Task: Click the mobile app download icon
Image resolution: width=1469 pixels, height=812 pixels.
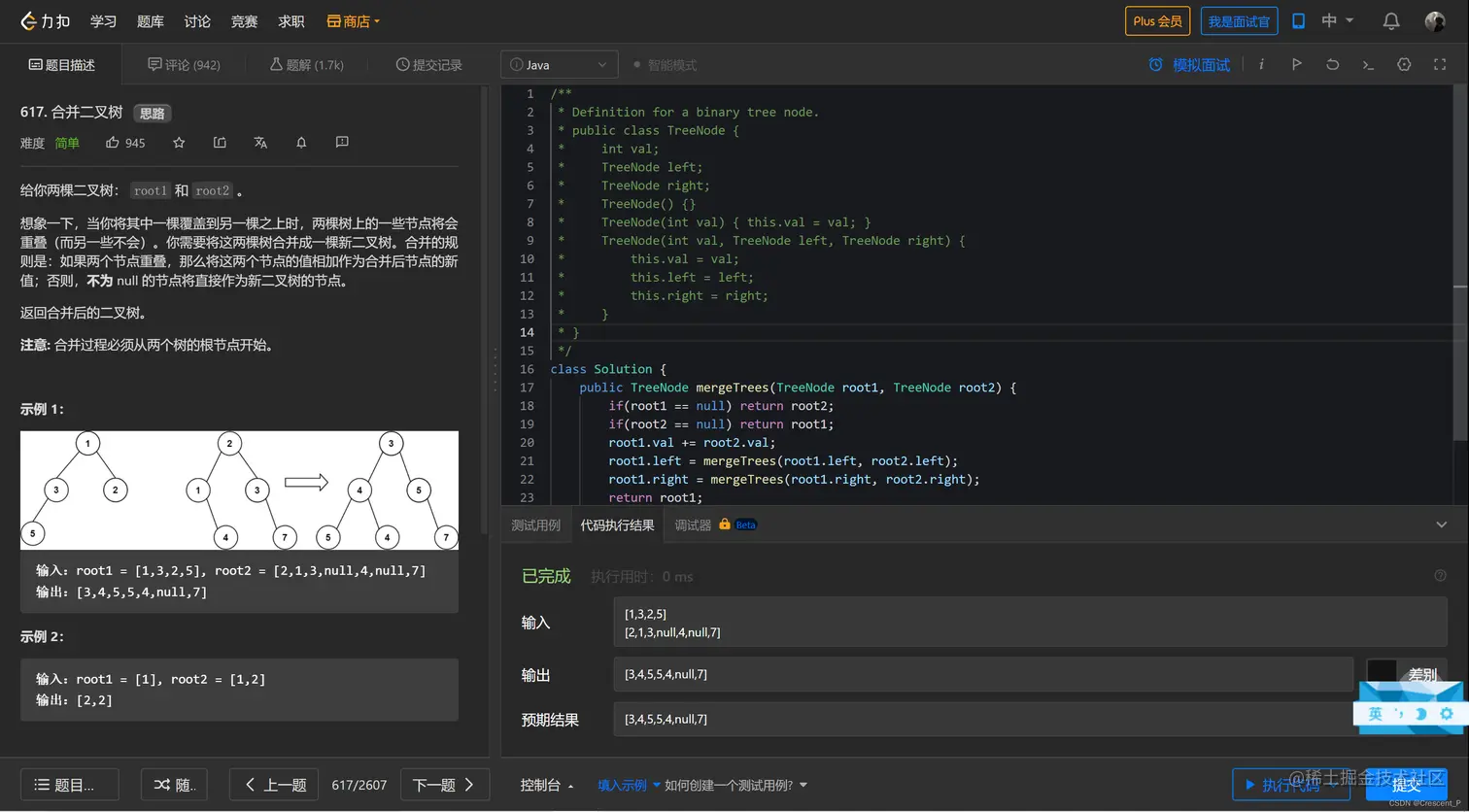Action: coord(1298,20)
